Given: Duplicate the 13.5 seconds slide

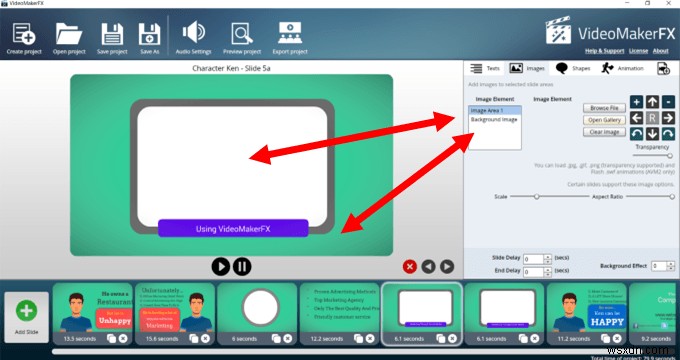Looking at the screenshot, I should coord(111,339).
